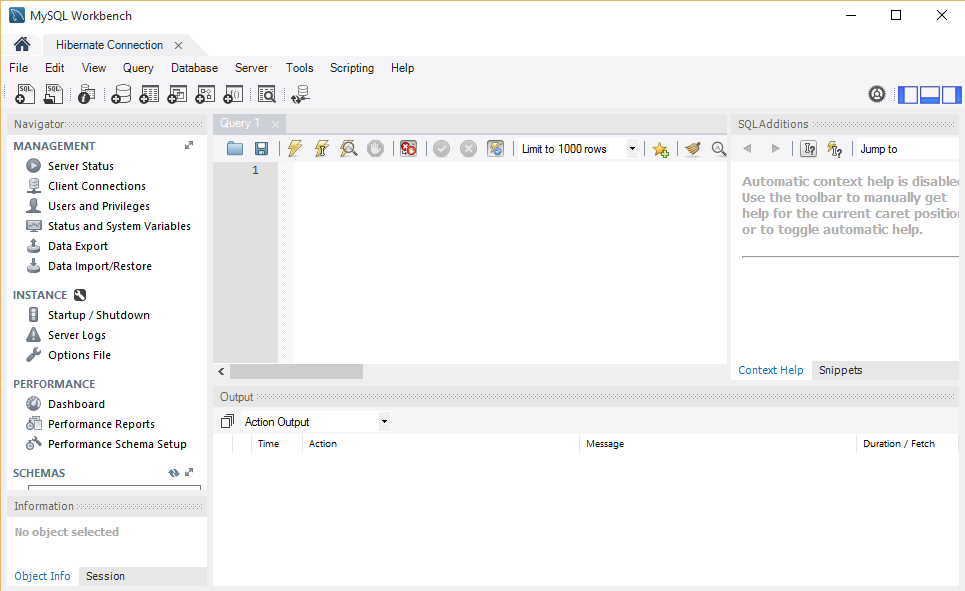
Task: Execute the SQL script with the lightning icon
Action: point(294,148)
